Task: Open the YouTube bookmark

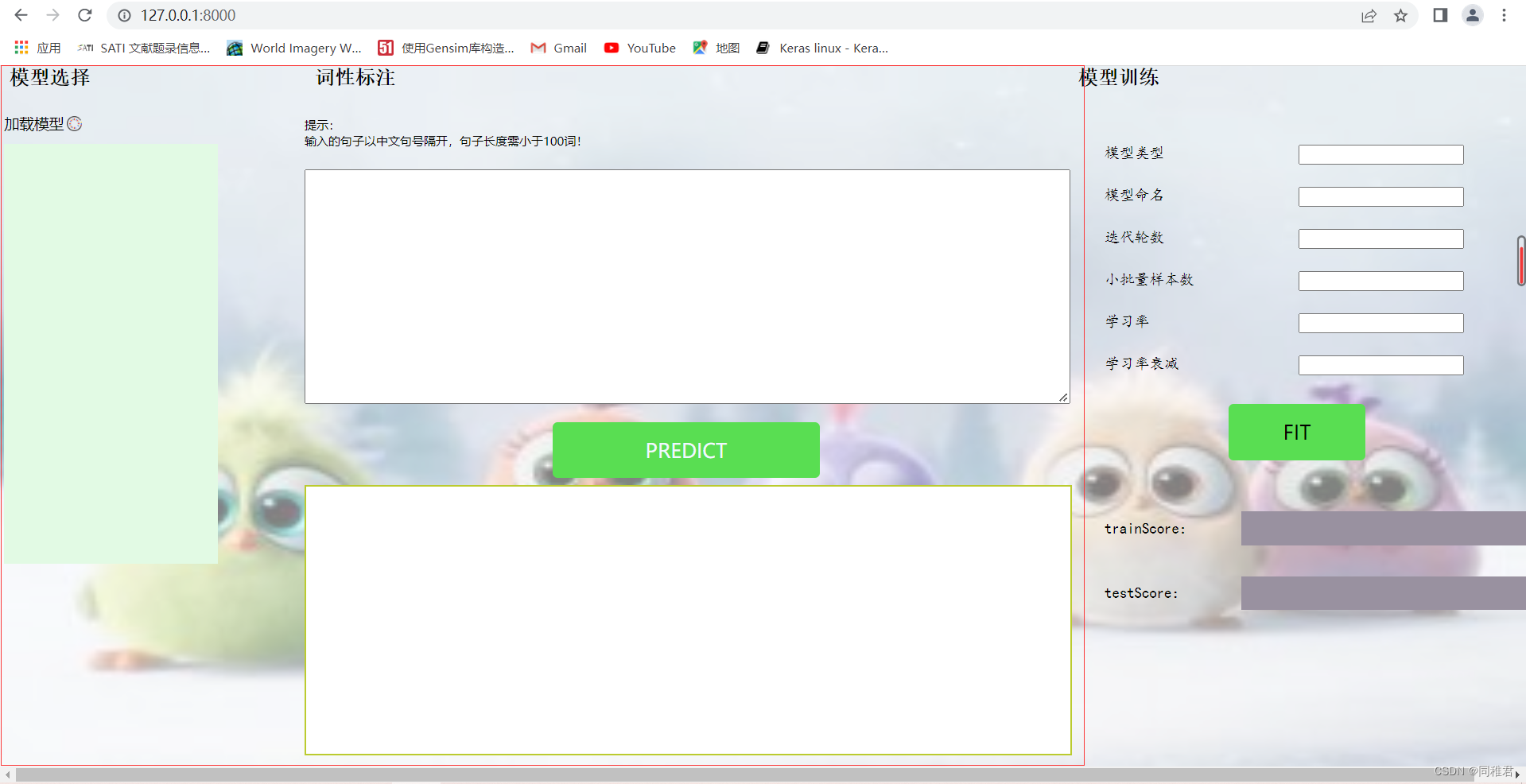Action: [640, 48]
